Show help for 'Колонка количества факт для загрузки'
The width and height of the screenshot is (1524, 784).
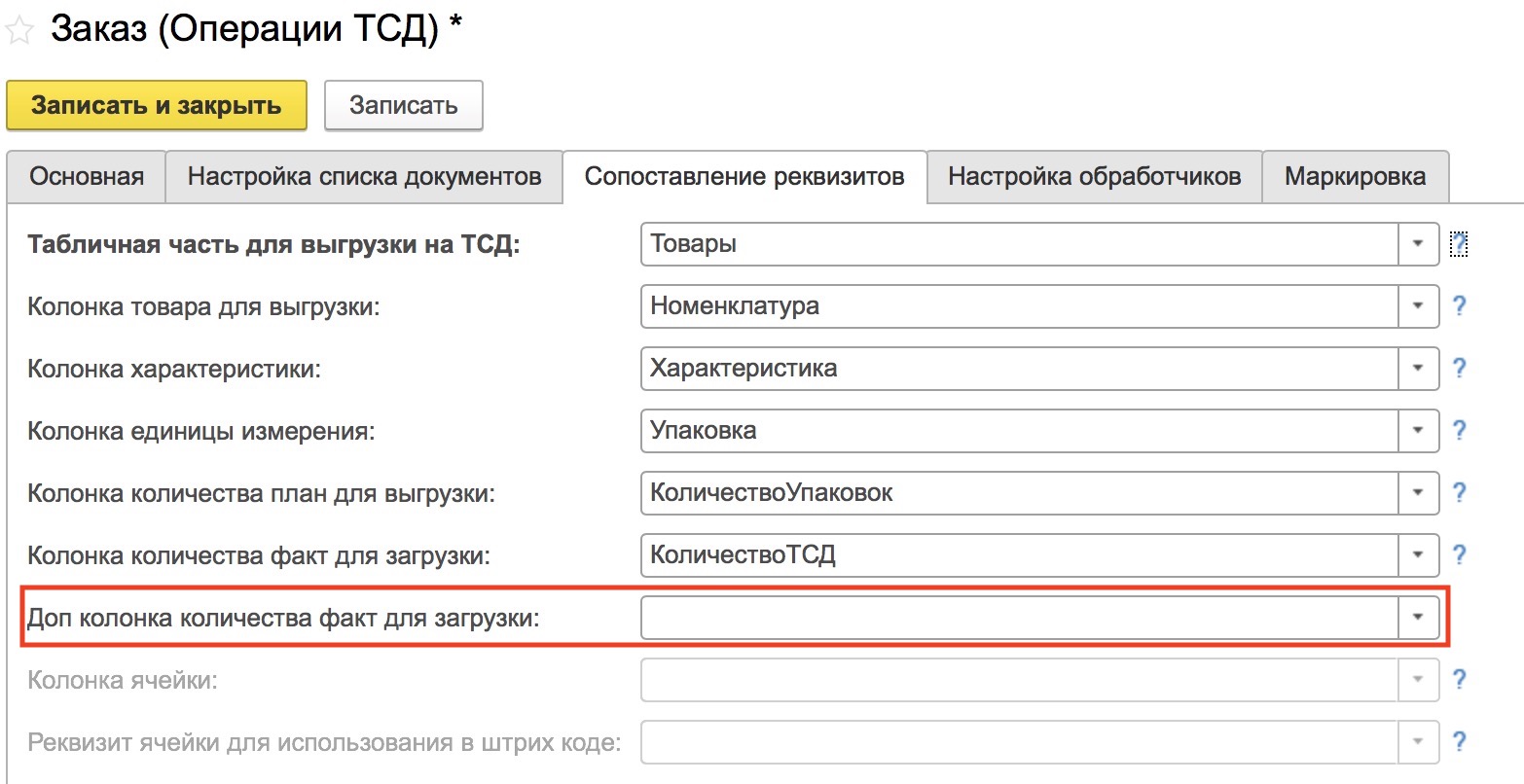[1458, 554]
